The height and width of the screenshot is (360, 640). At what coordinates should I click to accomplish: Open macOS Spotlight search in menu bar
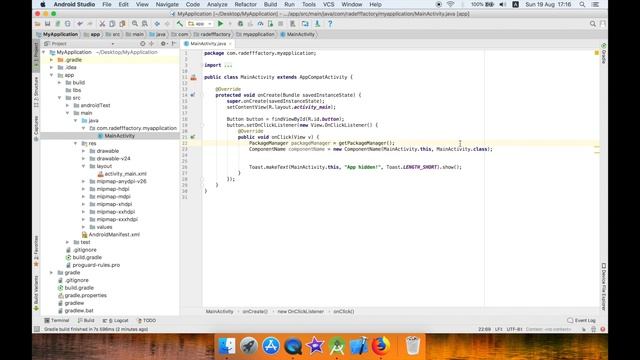coord(582,4)
